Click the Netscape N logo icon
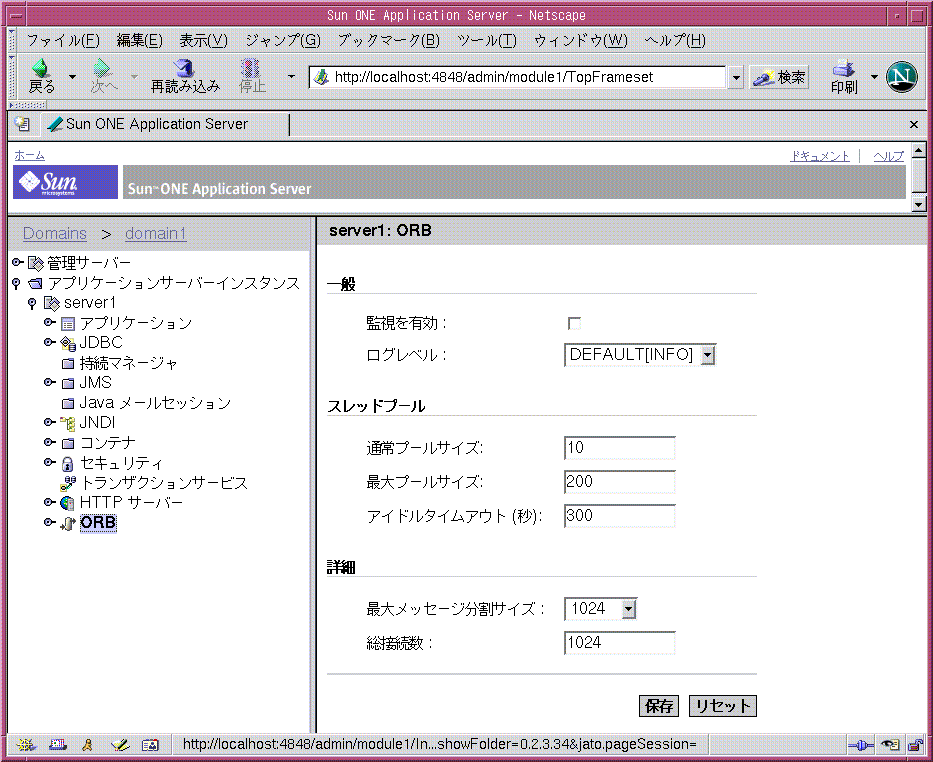This screenshot has width=933, height=762. (x=901, y=77)
